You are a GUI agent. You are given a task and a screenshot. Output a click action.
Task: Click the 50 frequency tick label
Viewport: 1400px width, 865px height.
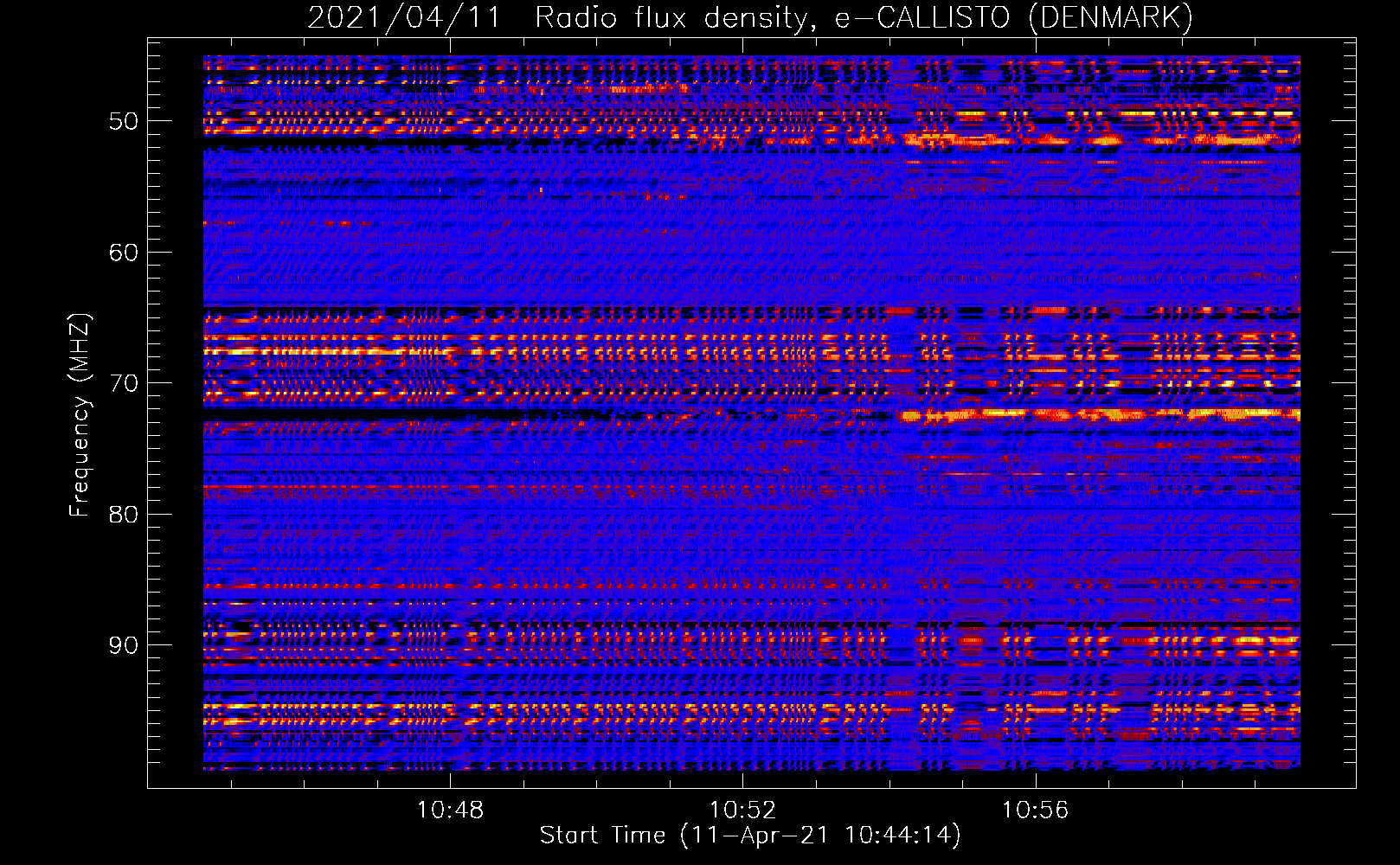124,121
